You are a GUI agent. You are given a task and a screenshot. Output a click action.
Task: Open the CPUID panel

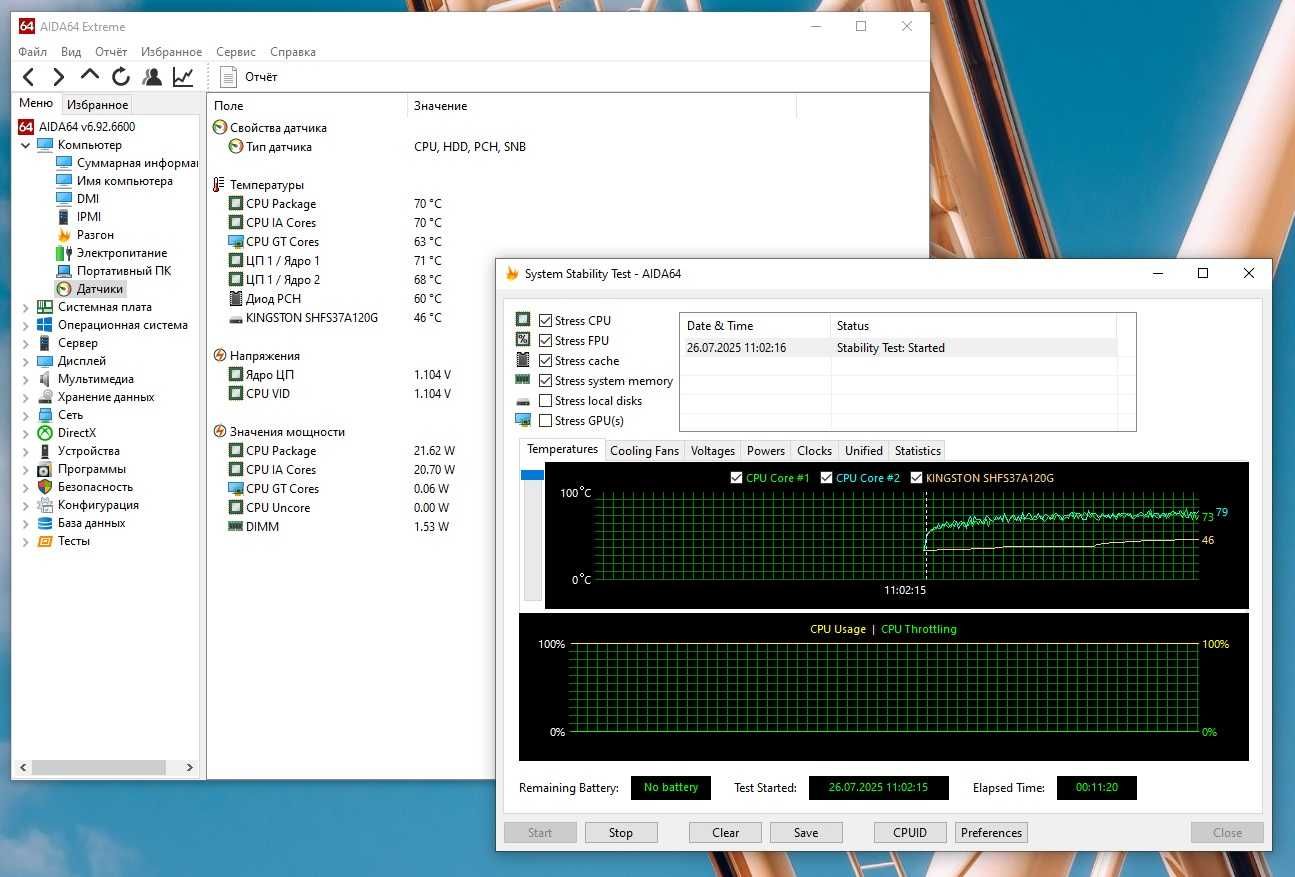click(910, 833)
